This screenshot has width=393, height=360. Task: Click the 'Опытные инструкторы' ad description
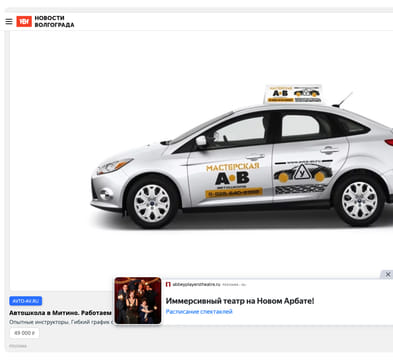point(61,322)
